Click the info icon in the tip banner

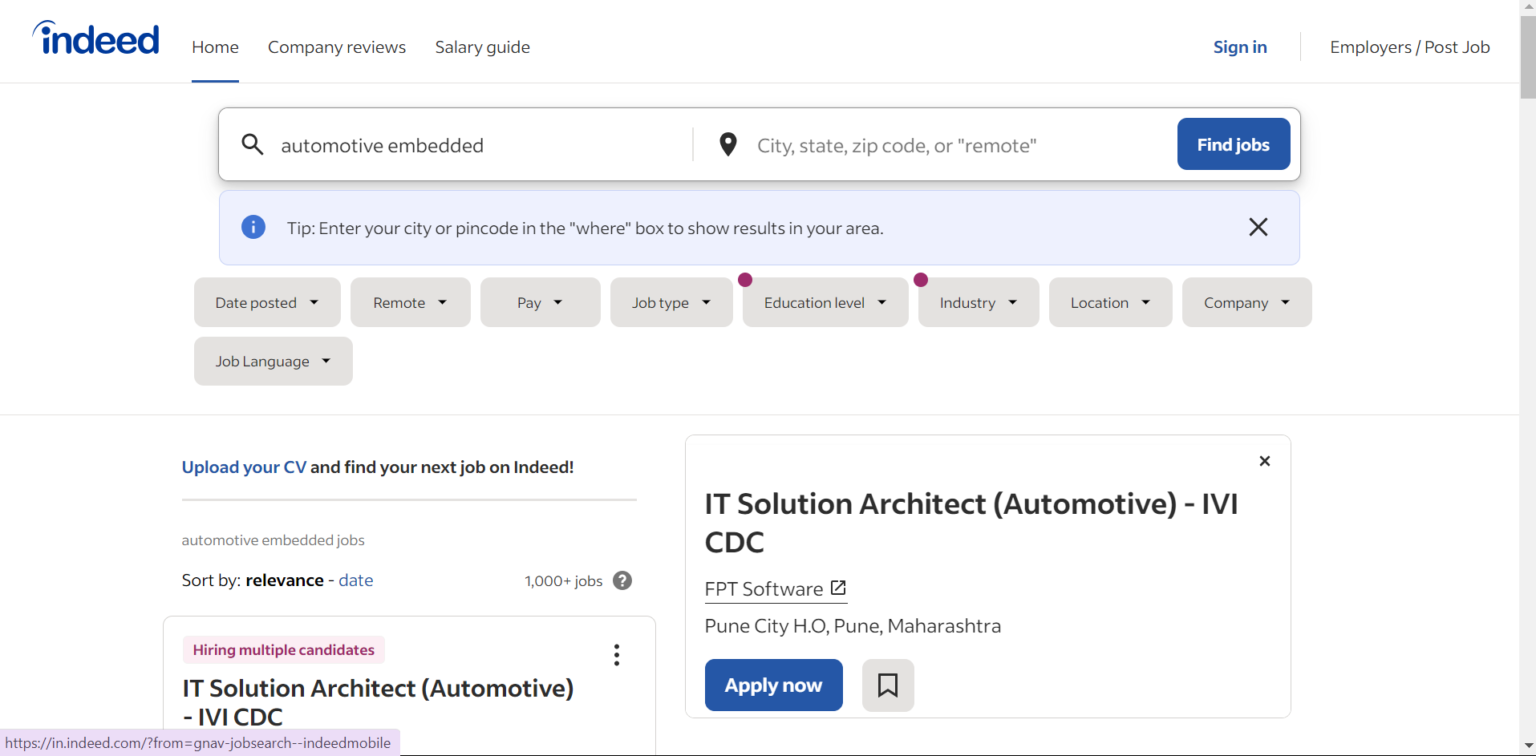point(253,227)
